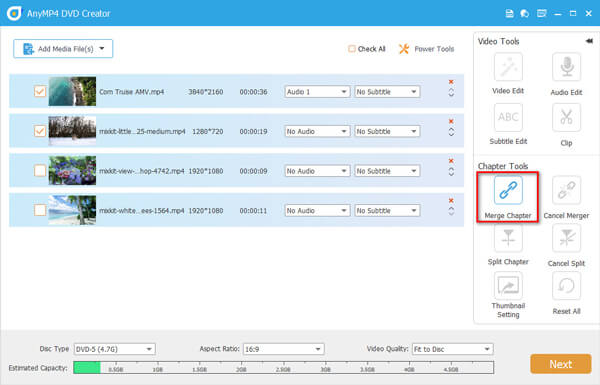Reorder mixkit-little...25-medium.mp4 with up-down arrows
600x385 pixels.
point(451,132)
